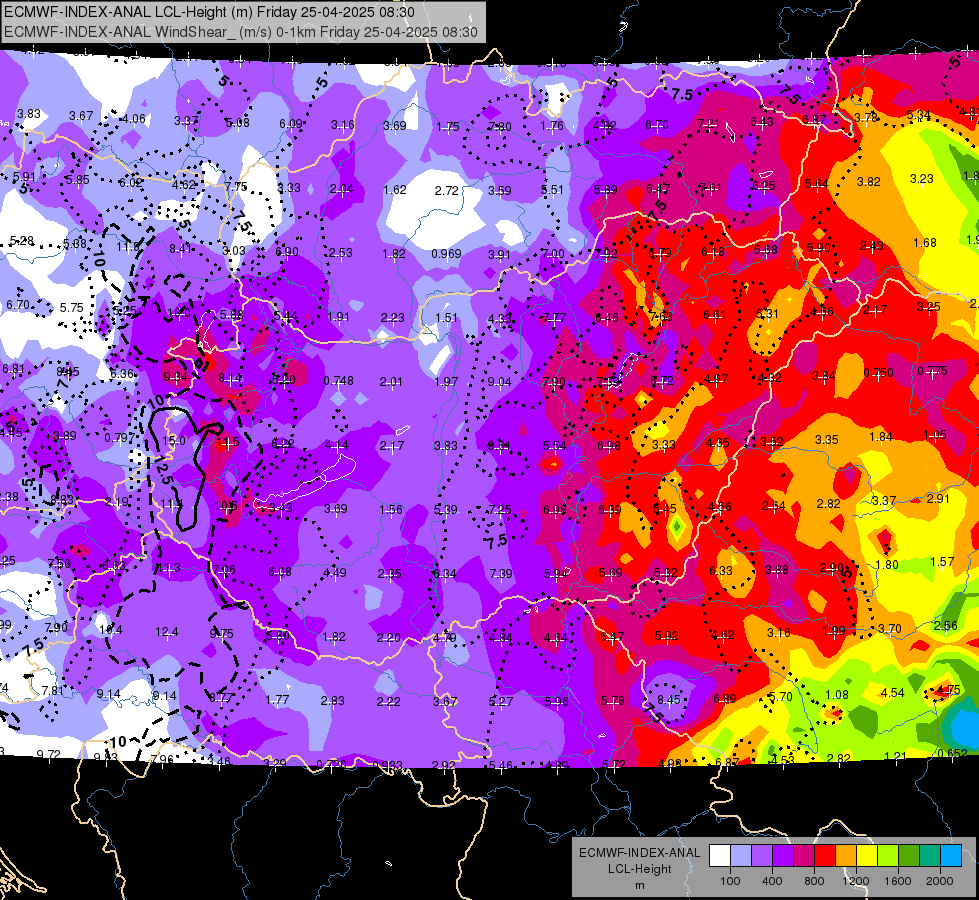Click the legend tick label 2000
979x900 pixels.
point(940,881)
